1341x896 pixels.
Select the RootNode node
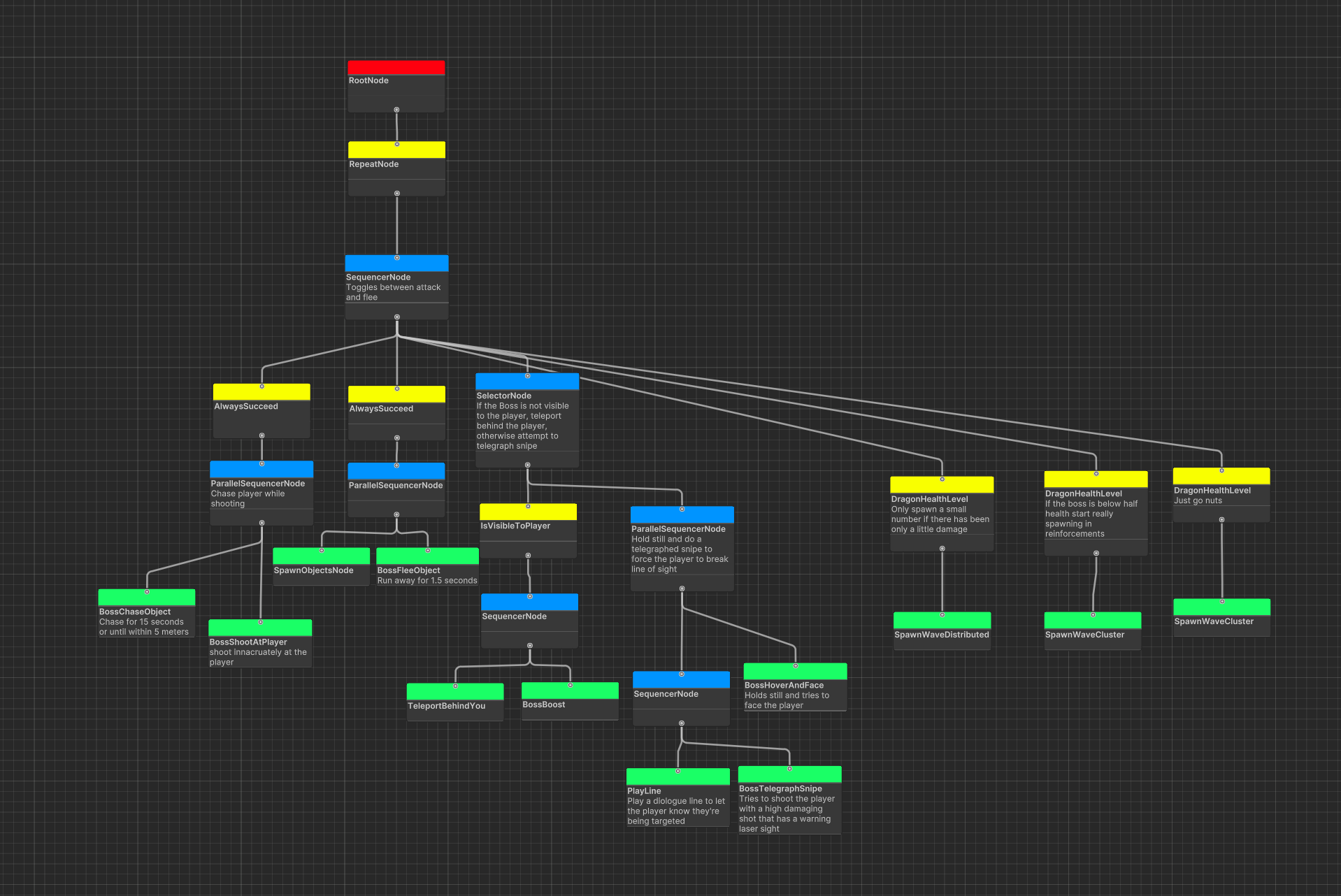(x=396, y=88)
